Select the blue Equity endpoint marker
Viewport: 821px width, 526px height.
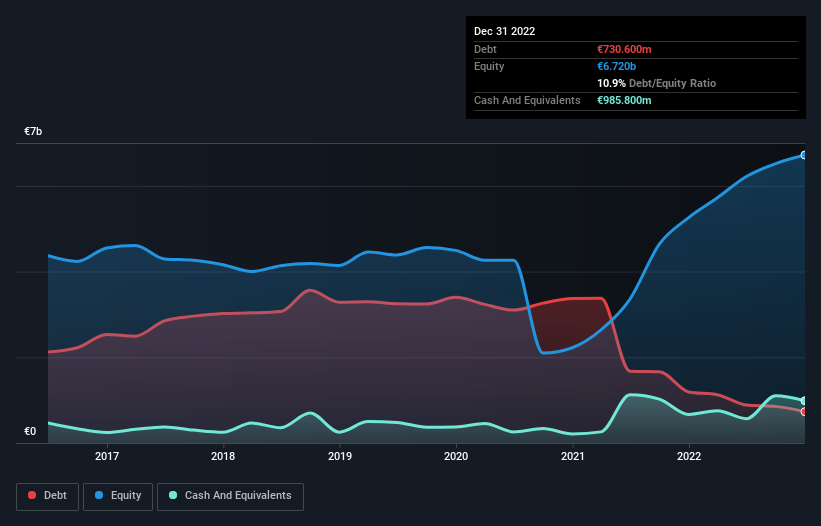[x=804, y=155]
